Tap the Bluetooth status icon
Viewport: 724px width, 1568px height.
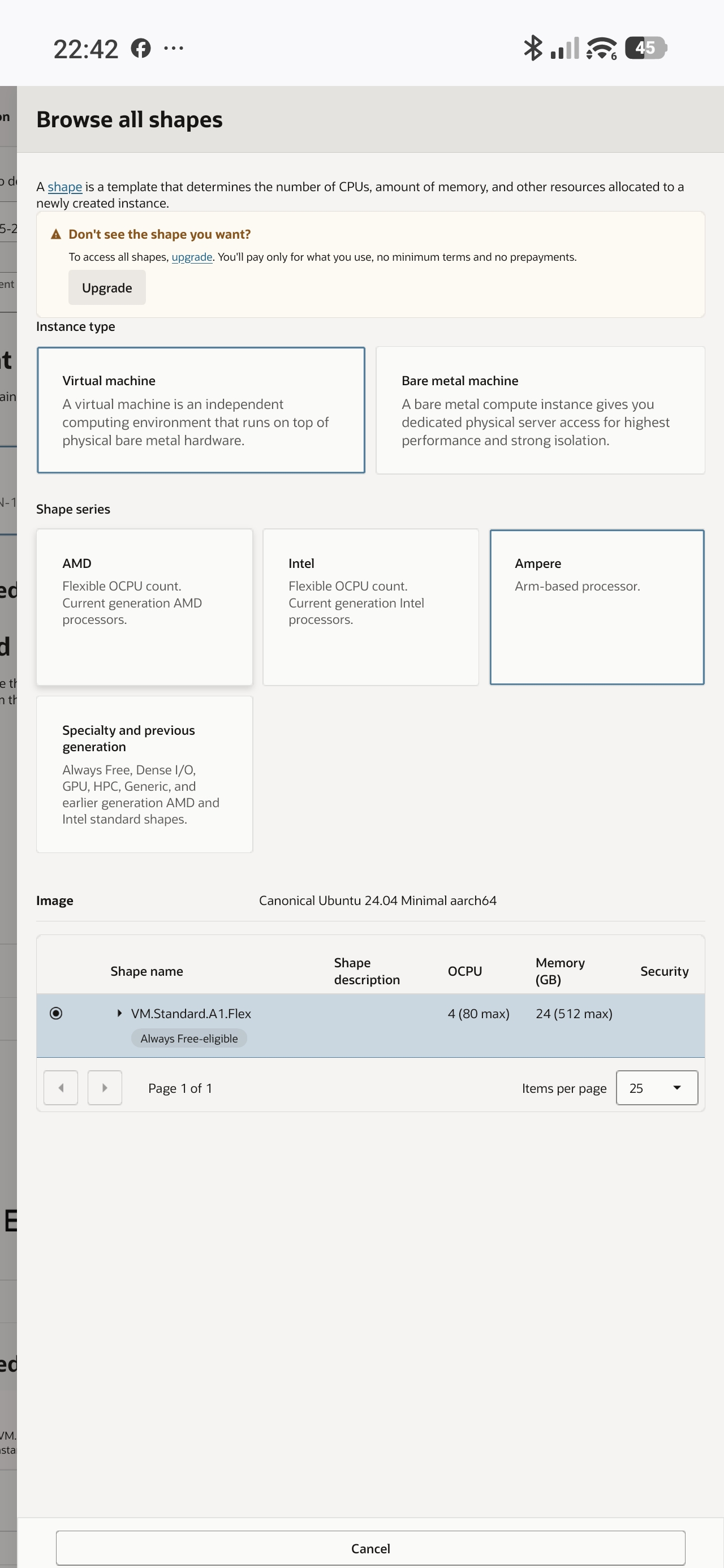tap(533, 48)
